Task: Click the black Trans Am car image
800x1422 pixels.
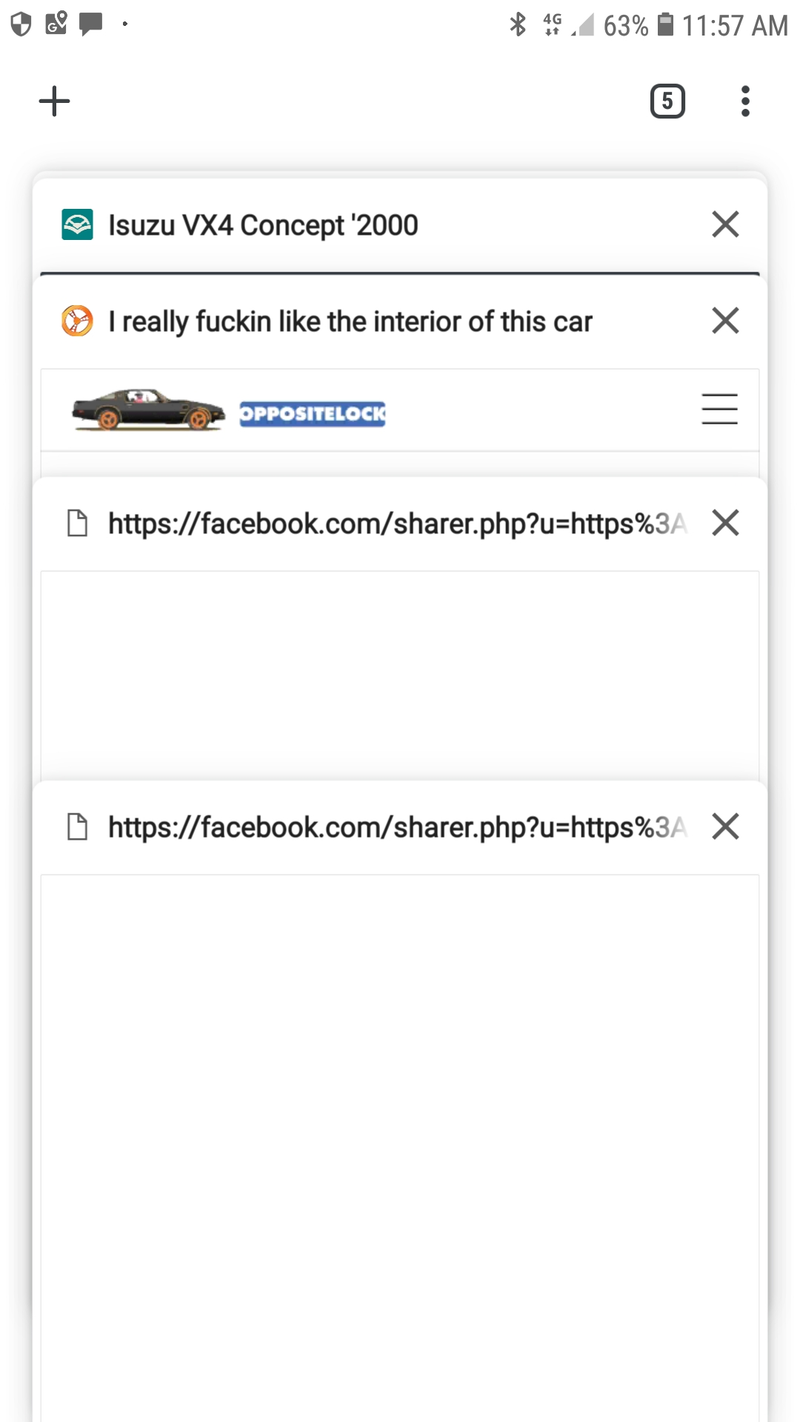Action: [x=148, y=410]
